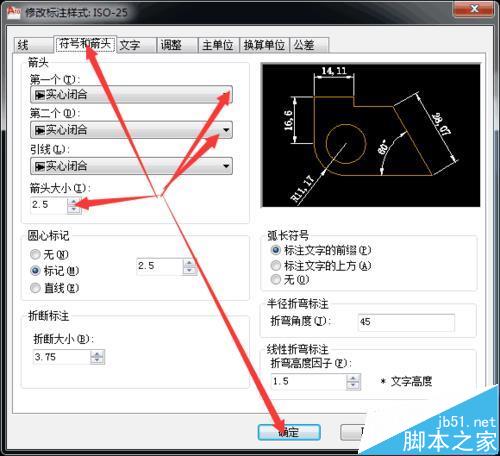This screenshot has width=500, height=456.
Task: Decrease 圆心标记 size with down spinner
Action: pyautogui.click(x=189, y=271)
